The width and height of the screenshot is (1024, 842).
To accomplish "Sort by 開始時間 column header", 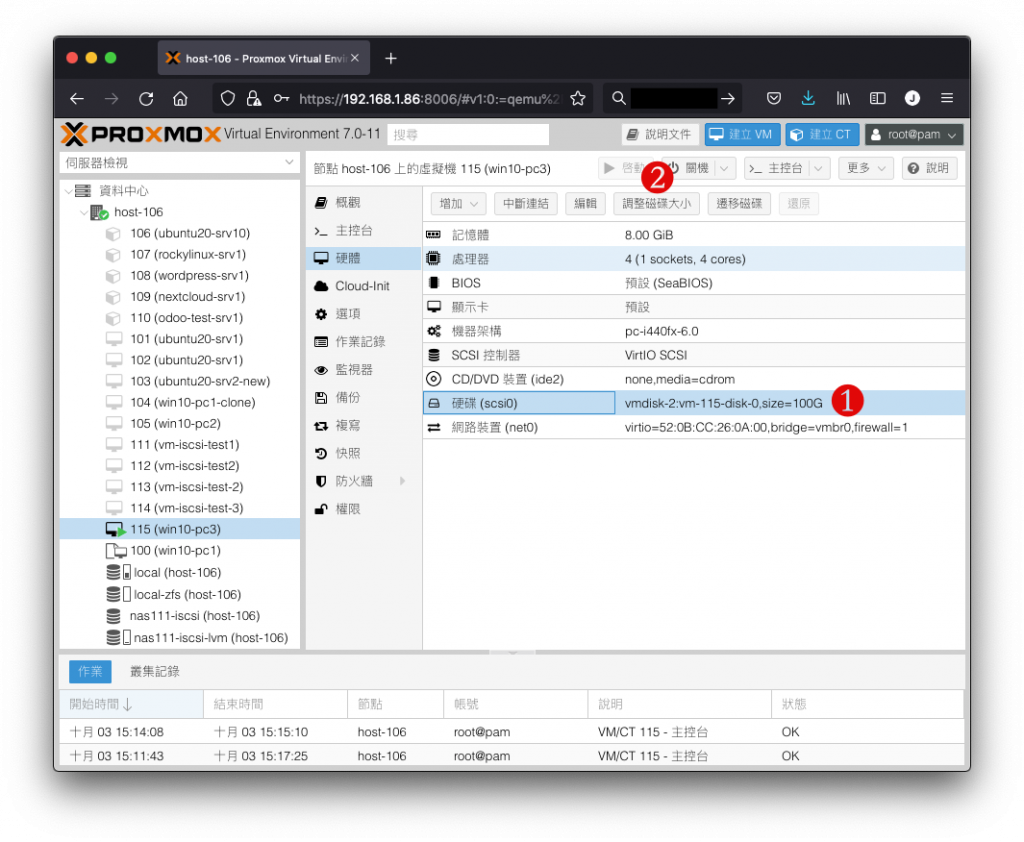I will (x=131, y=704).
